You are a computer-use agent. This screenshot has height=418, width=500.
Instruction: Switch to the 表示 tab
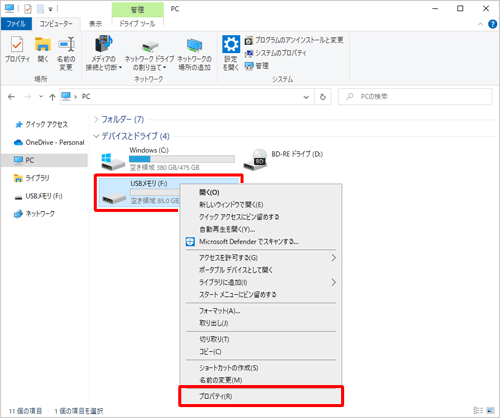(95, 24)
